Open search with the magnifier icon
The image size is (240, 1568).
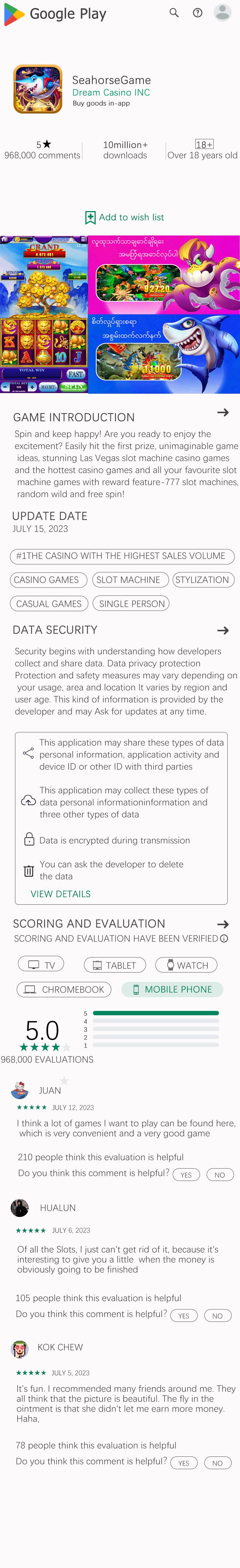pos(174,13)
